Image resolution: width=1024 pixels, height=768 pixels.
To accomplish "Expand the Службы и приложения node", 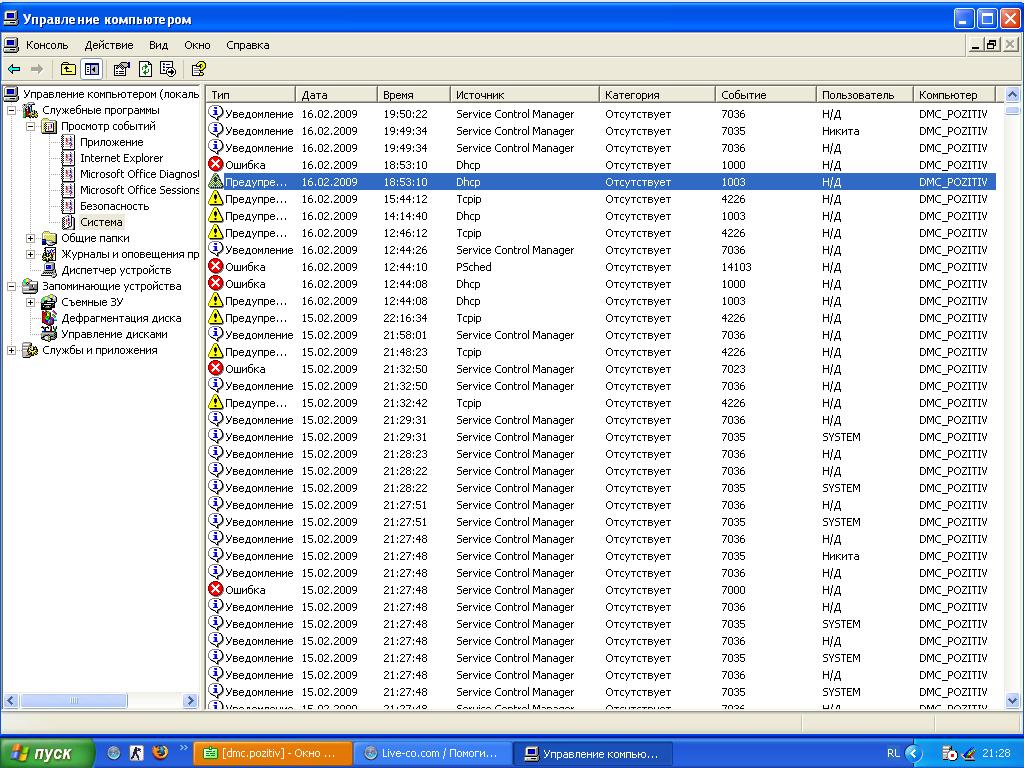I will (x=12, y=350).
